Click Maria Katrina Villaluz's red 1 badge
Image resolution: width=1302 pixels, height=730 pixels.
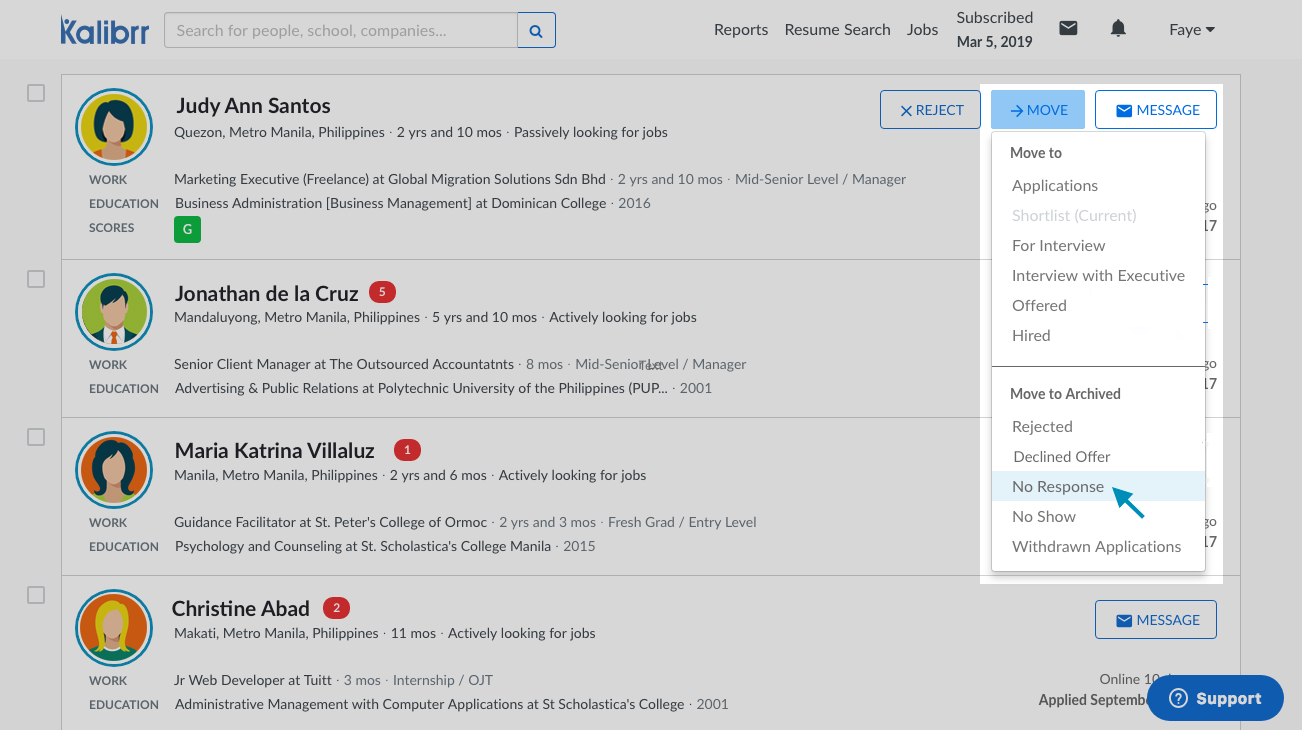pyautogui.click(x=407, y=450)
